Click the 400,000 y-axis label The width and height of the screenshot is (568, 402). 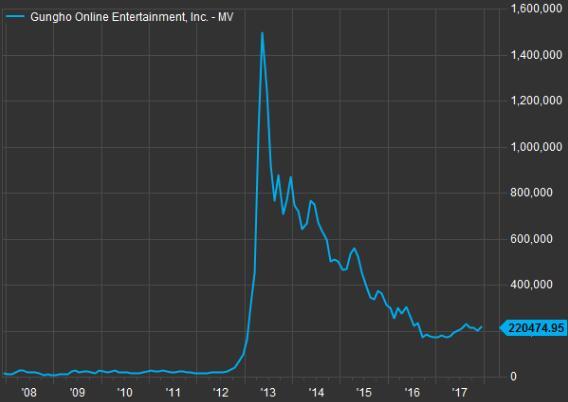(531, 284)
